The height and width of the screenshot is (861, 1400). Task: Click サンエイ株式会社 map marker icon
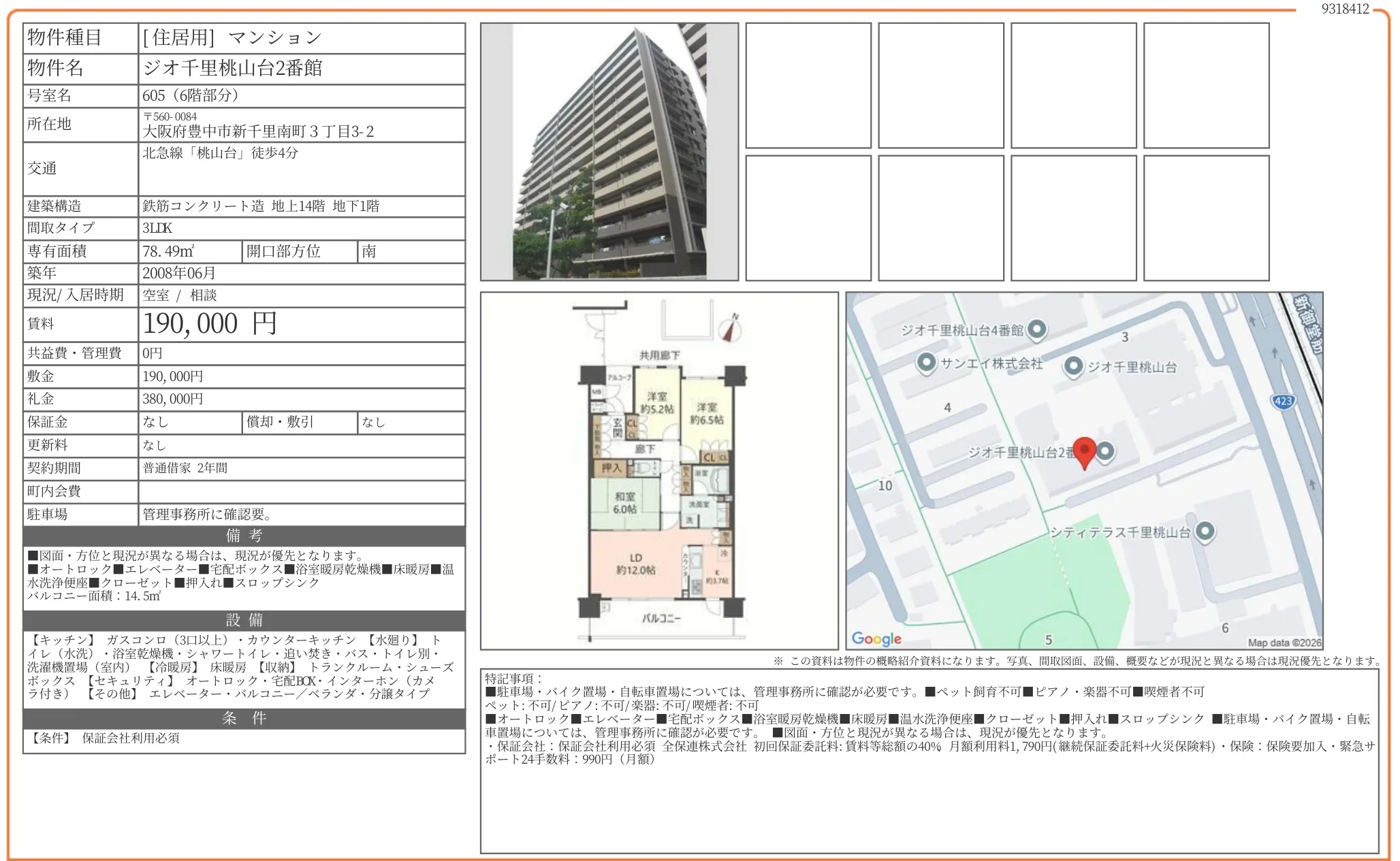pyautogui.click(x=926, y=362)
